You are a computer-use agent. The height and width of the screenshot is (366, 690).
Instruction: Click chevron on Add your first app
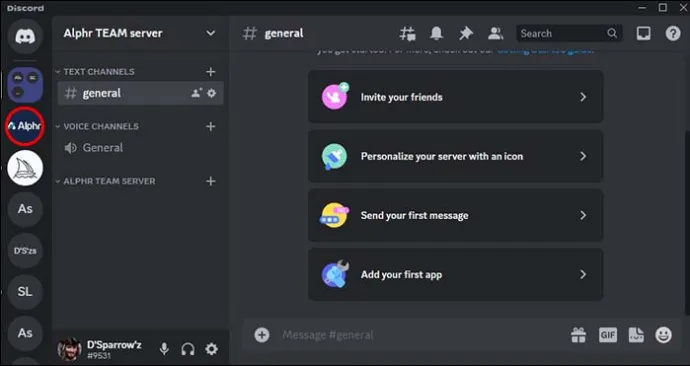583,274
